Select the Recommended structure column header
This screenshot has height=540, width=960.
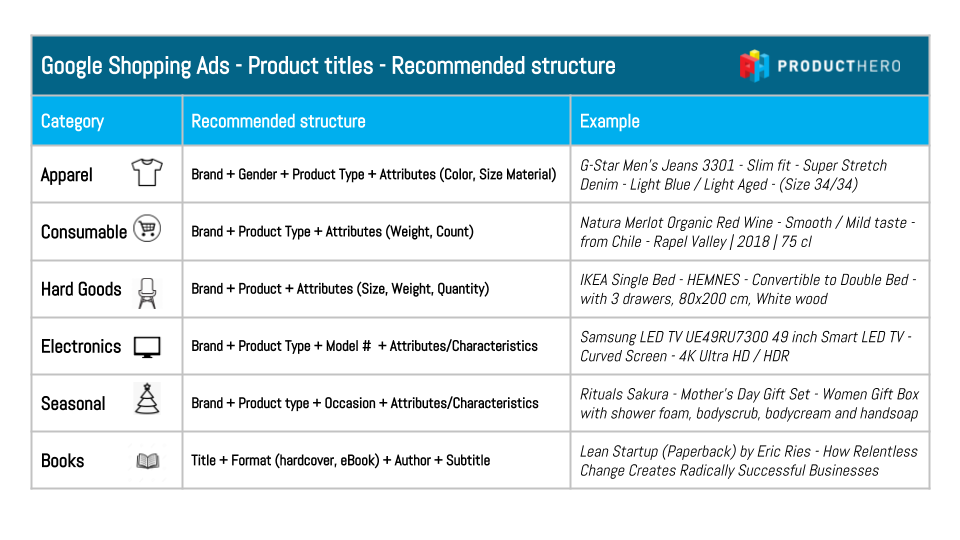[377, 121]
